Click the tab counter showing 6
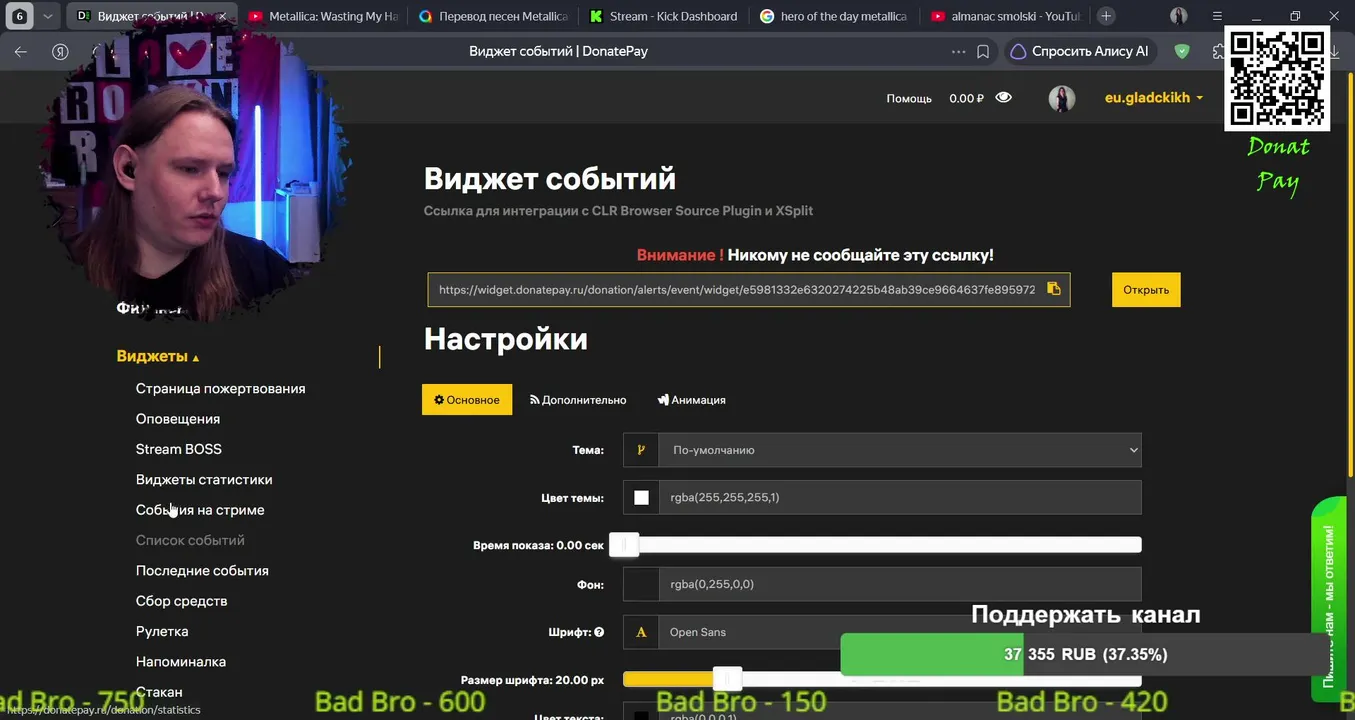The image size is (1355, 720). point(19,16)
